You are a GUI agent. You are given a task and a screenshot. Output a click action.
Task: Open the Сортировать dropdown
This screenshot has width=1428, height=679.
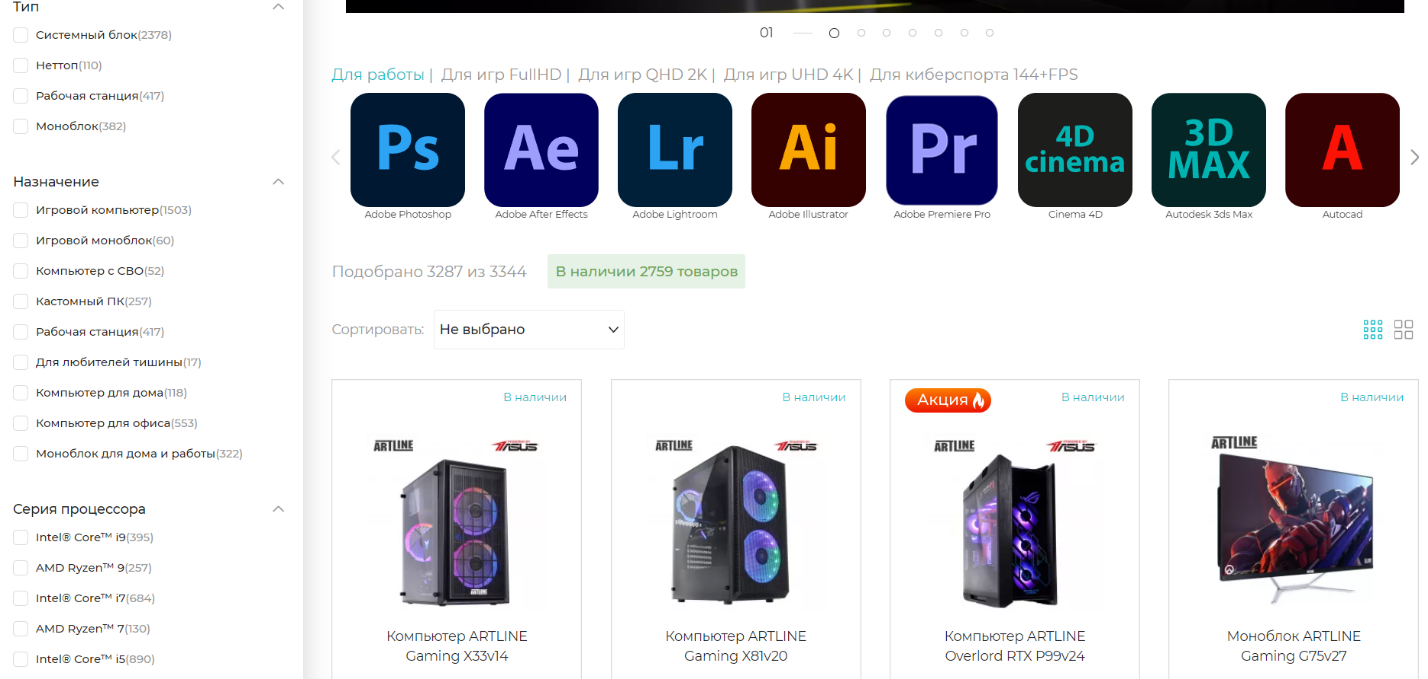[529, 329]
